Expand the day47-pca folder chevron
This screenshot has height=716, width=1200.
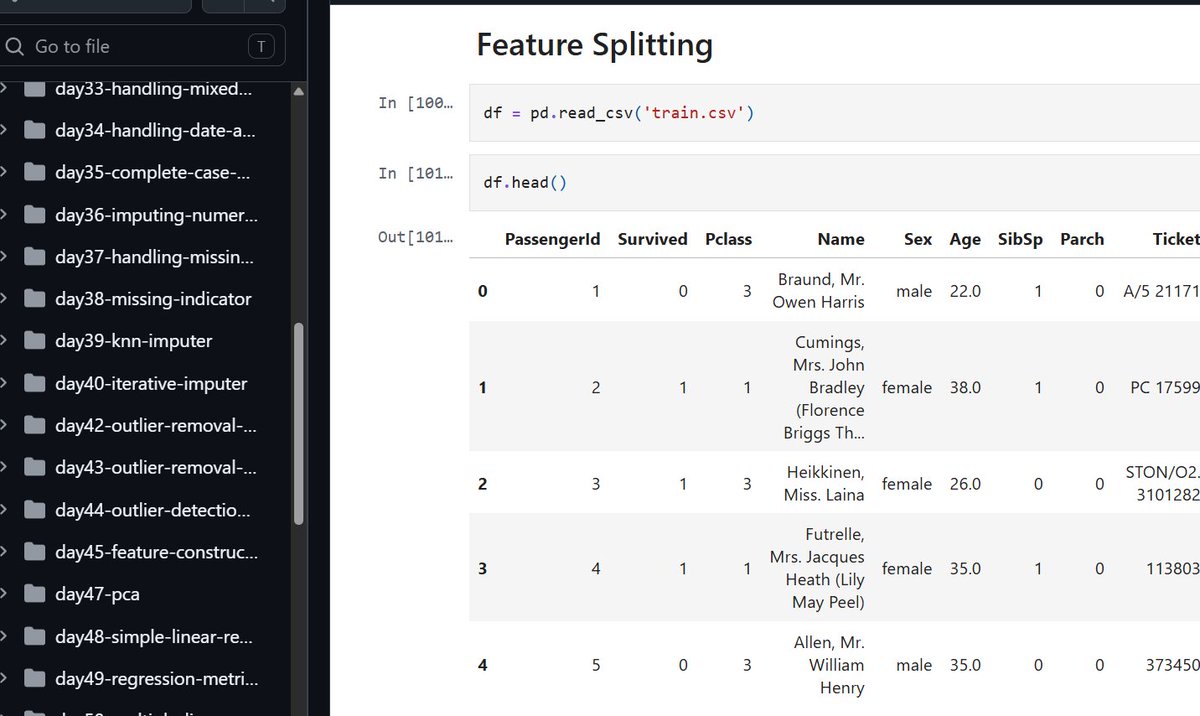pos(4,594)
